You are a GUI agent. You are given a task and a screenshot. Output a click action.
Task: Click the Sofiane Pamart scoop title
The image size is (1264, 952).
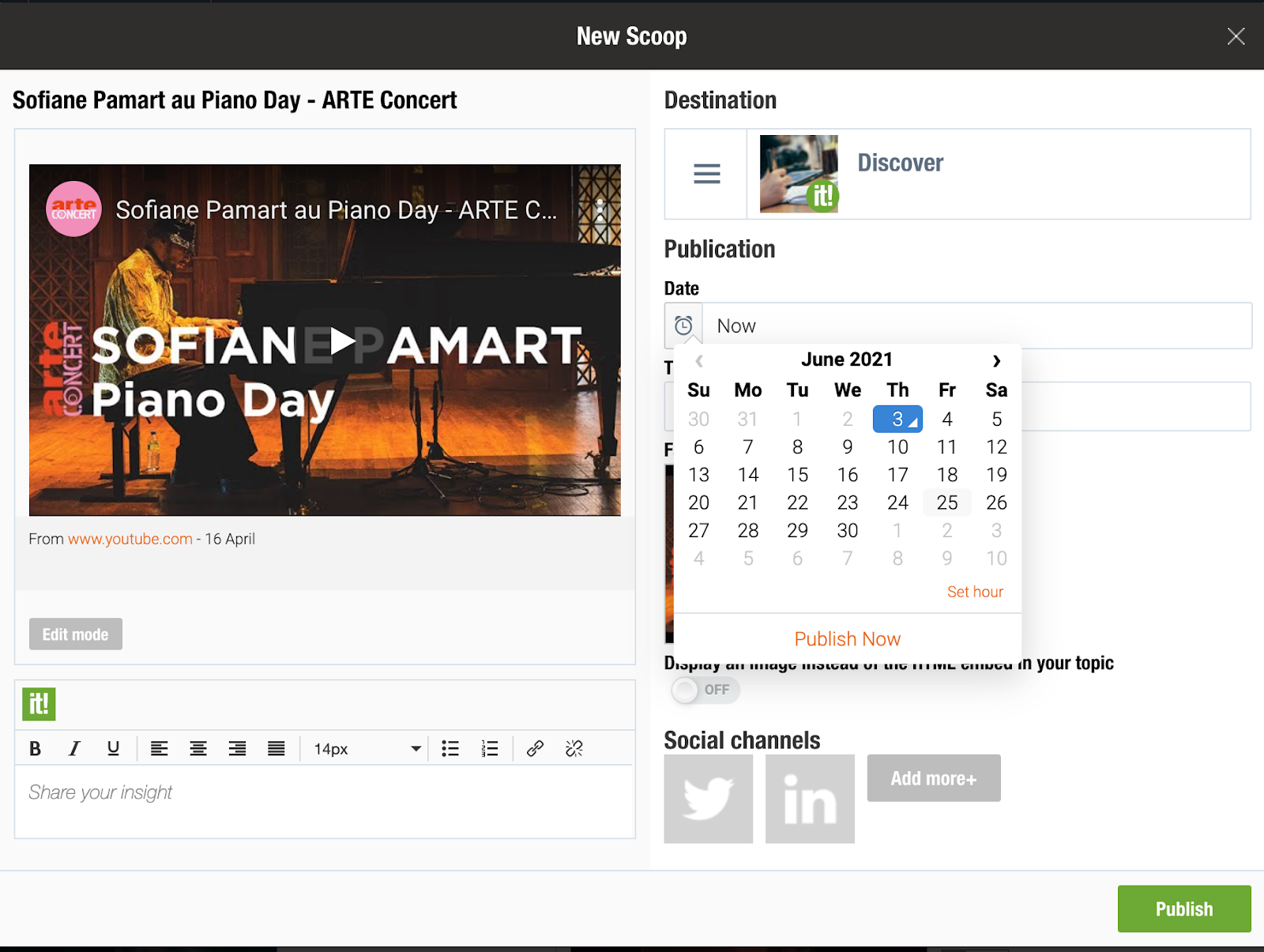235,100
